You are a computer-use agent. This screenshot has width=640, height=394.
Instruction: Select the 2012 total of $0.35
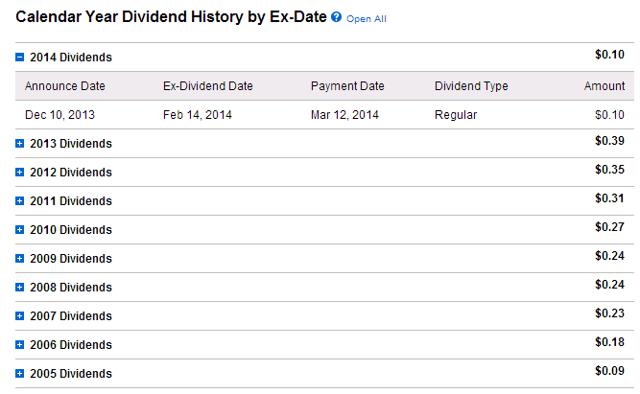click(x=609, y=169)
